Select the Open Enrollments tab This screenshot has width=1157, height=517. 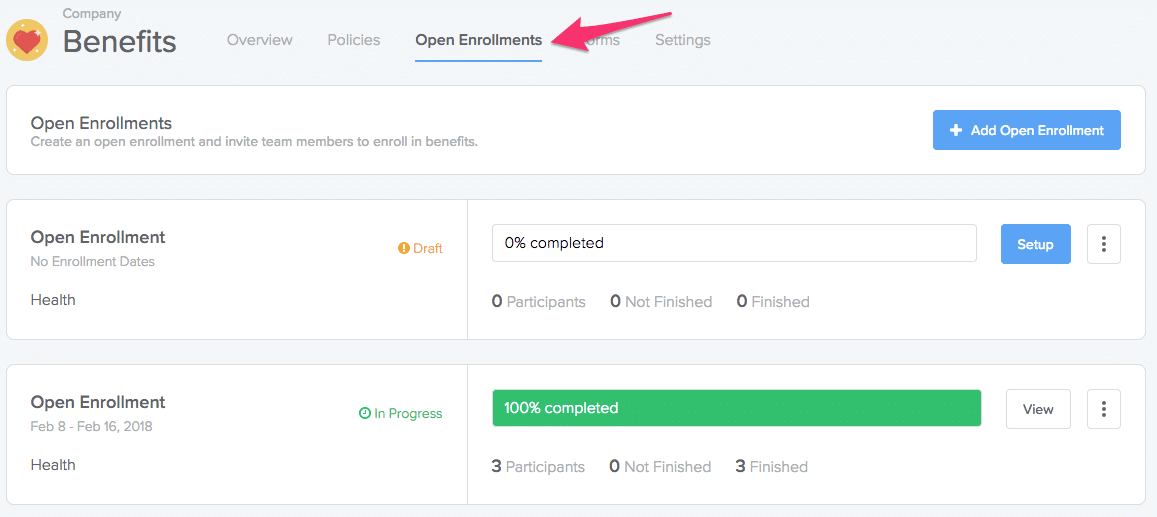point(478,40)
